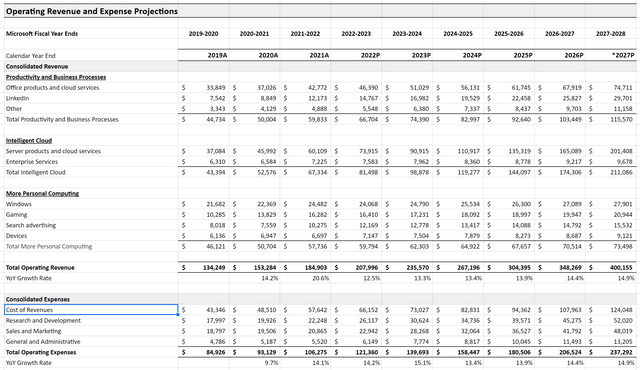640x370 pixels.
Task: Click the 'Research and Development' row label
Action: tap(43, 321)
